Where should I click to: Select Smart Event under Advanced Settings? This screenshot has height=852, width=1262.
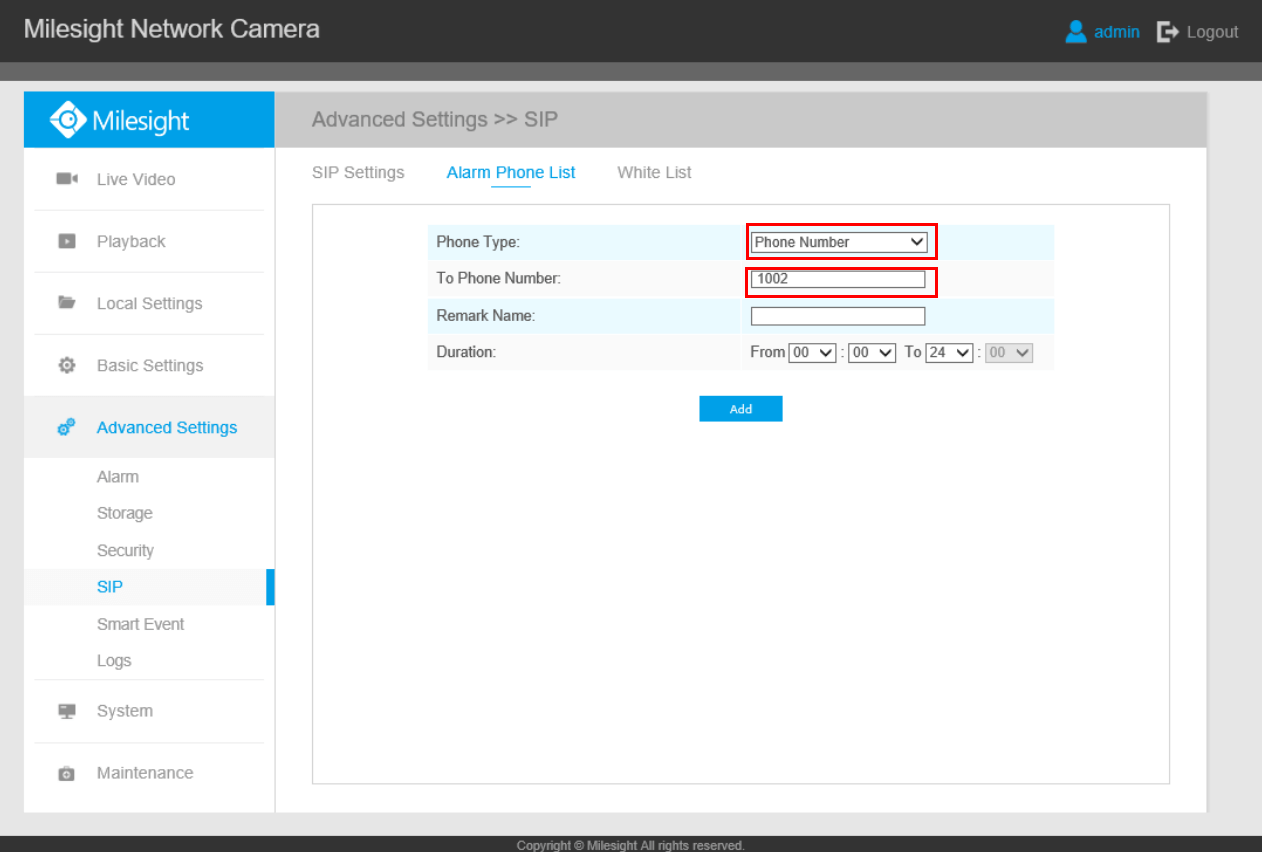(x=141, y=624)
